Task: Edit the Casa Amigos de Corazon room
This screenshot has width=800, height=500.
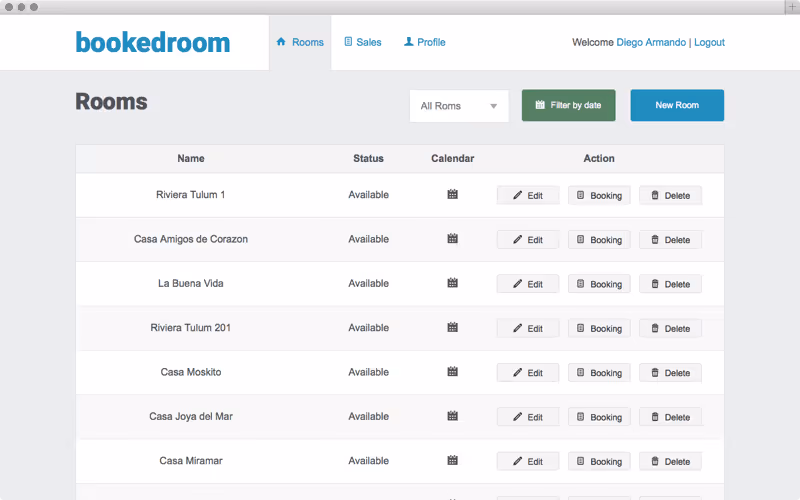Action: 528,240
